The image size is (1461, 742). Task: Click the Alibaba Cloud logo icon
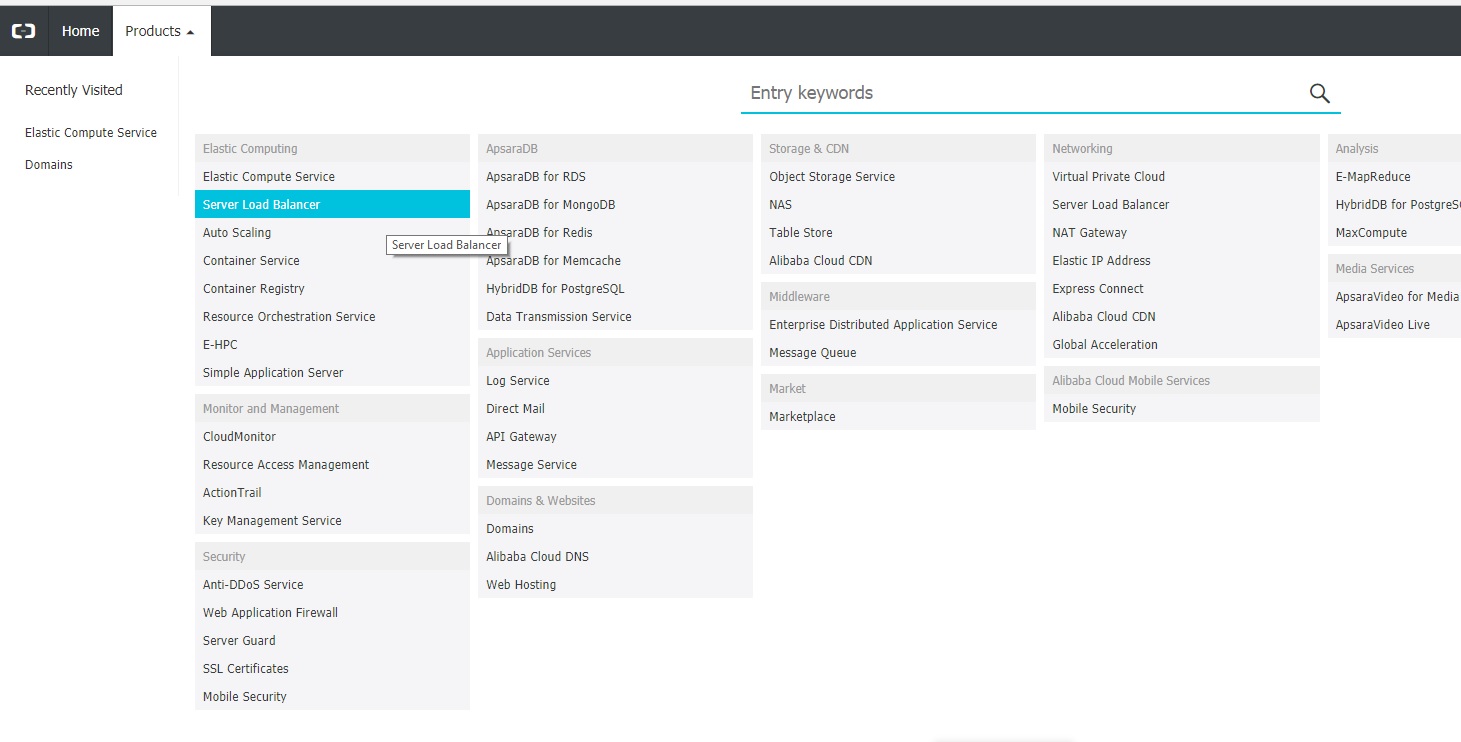click(x=23, y=31)
